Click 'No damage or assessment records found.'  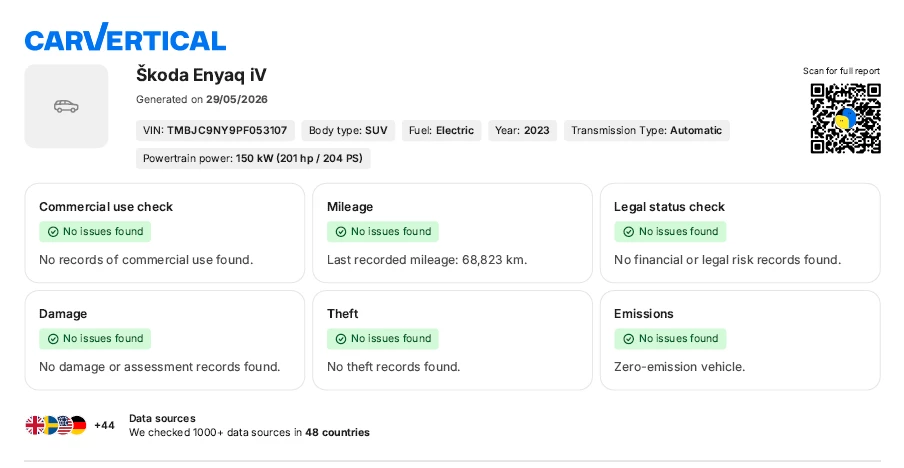click(x=159, y=367)
